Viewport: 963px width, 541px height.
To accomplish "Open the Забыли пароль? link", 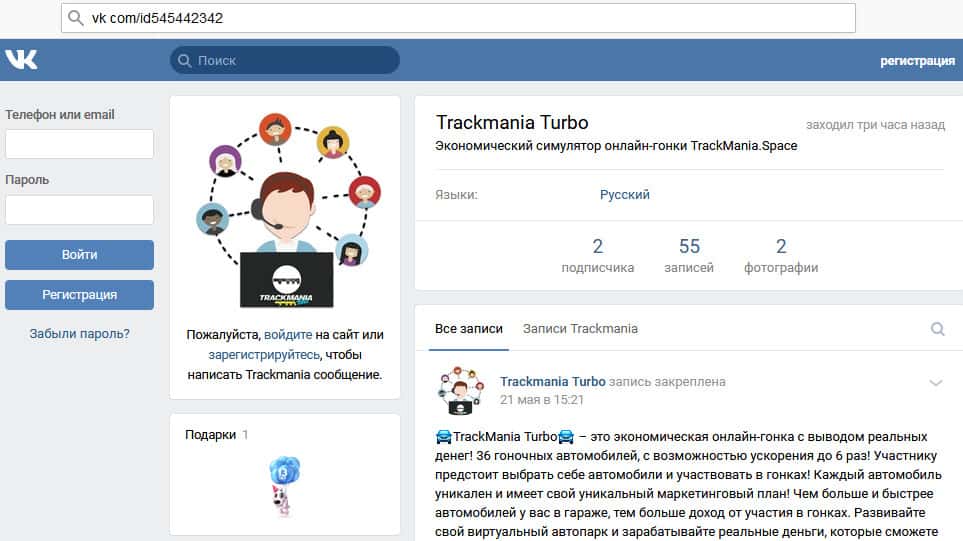I will point(79,334).
